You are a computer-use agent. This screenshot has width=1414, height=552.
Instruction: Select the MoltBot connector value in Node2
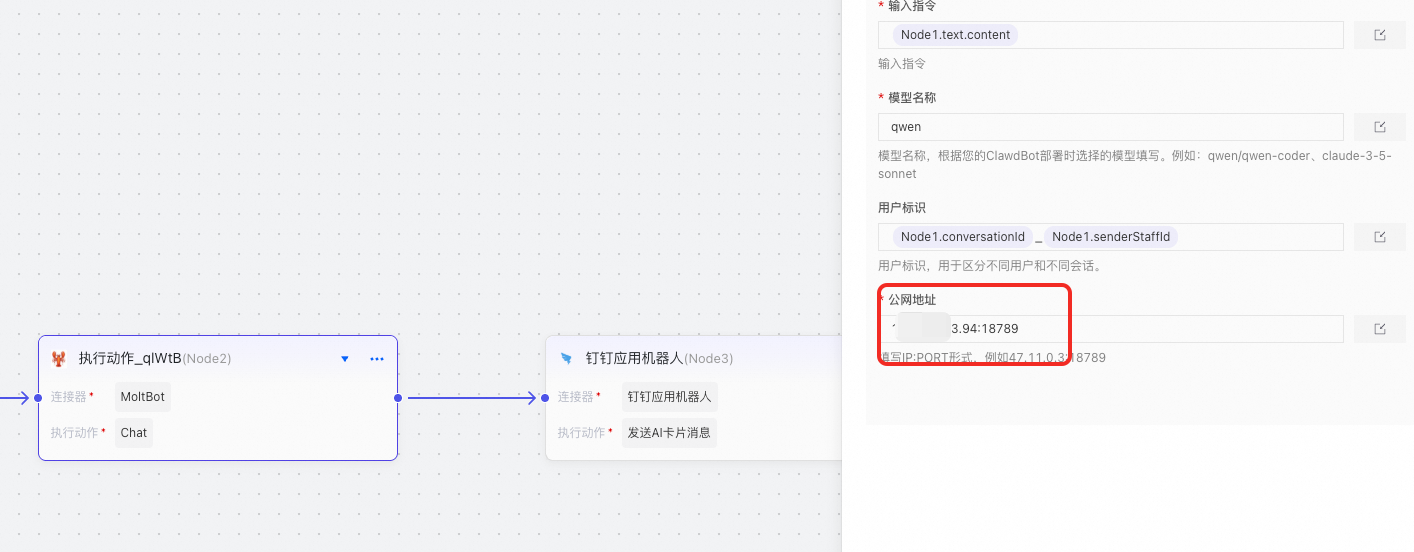143,397
